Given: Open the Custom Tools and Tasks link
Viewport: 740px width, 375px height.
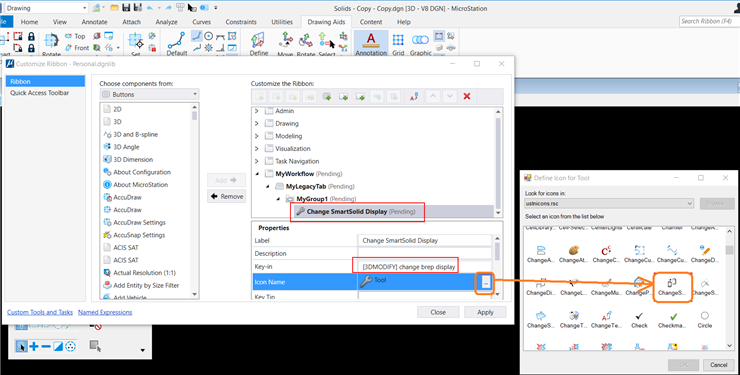Looking at the screenshot, I should point(40,312).
